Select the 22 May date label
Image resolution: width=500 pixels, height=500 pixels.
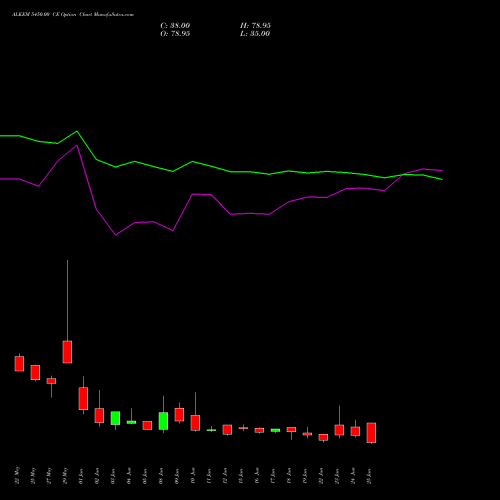click(x=17, y=475)
